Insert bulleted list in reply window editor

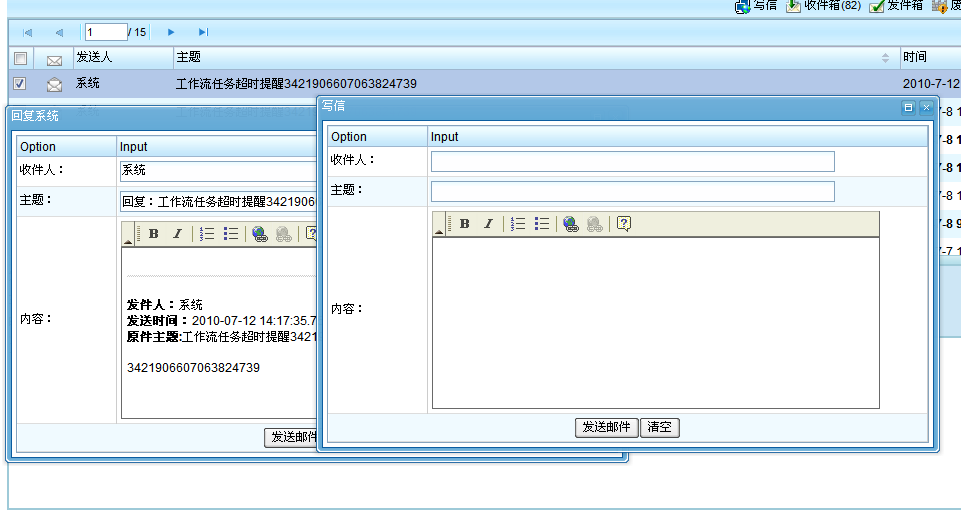coord(230,234)
